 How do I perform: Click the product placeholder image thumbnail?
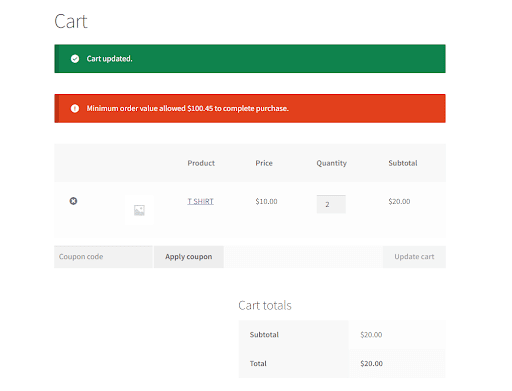click(139, 210)
